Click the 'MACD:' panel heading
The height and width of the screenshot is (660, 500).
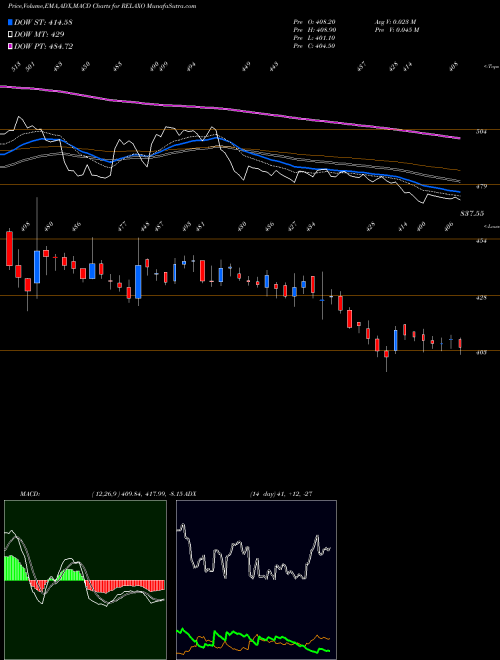pos(29,494)
